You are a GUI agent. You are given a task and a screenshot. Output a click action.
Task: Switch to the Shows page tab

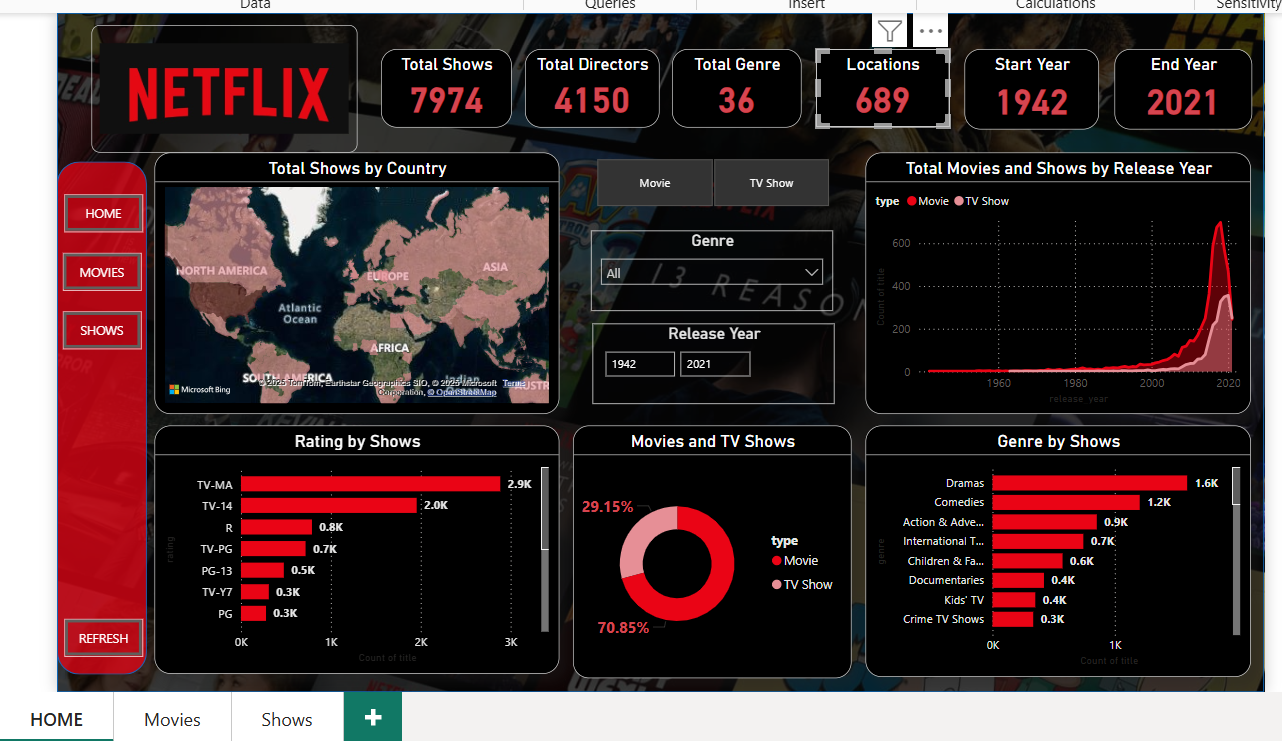(x=287, y=719)
